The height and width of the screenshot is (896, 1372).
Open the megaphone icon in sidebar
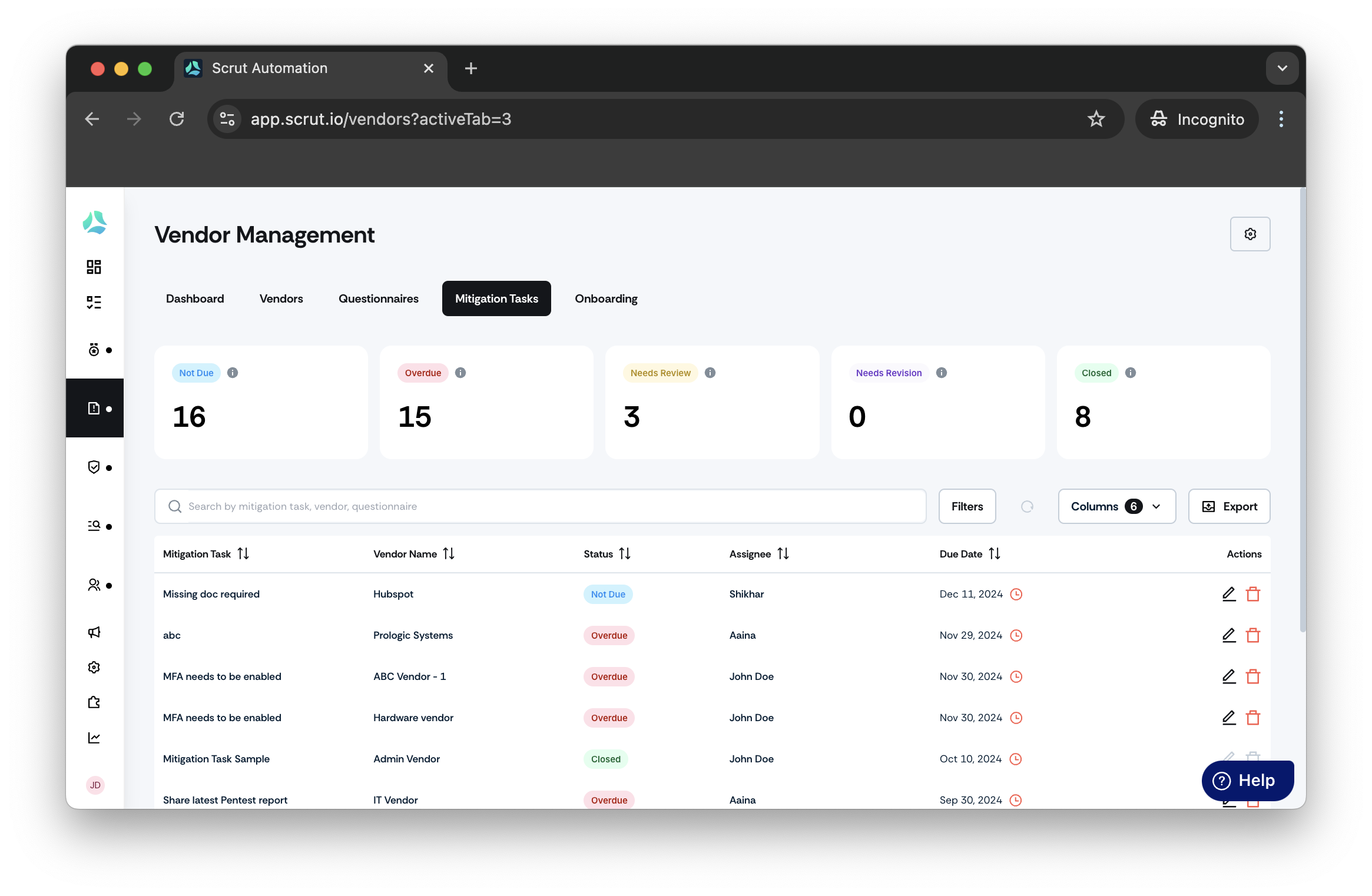click(x=94, y=632)
